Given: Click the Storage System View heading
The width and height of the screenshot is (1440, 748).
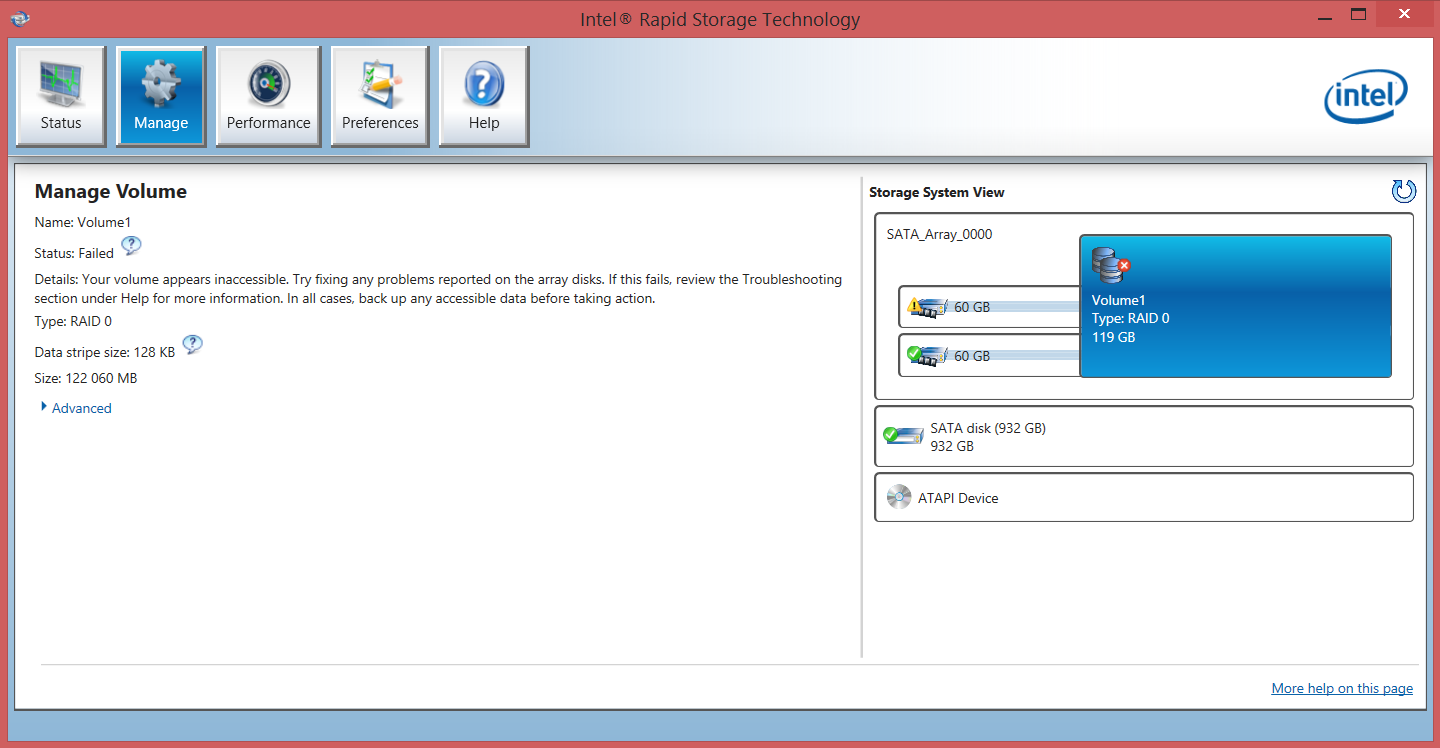Looking at the screenshot, I should 937,192.
